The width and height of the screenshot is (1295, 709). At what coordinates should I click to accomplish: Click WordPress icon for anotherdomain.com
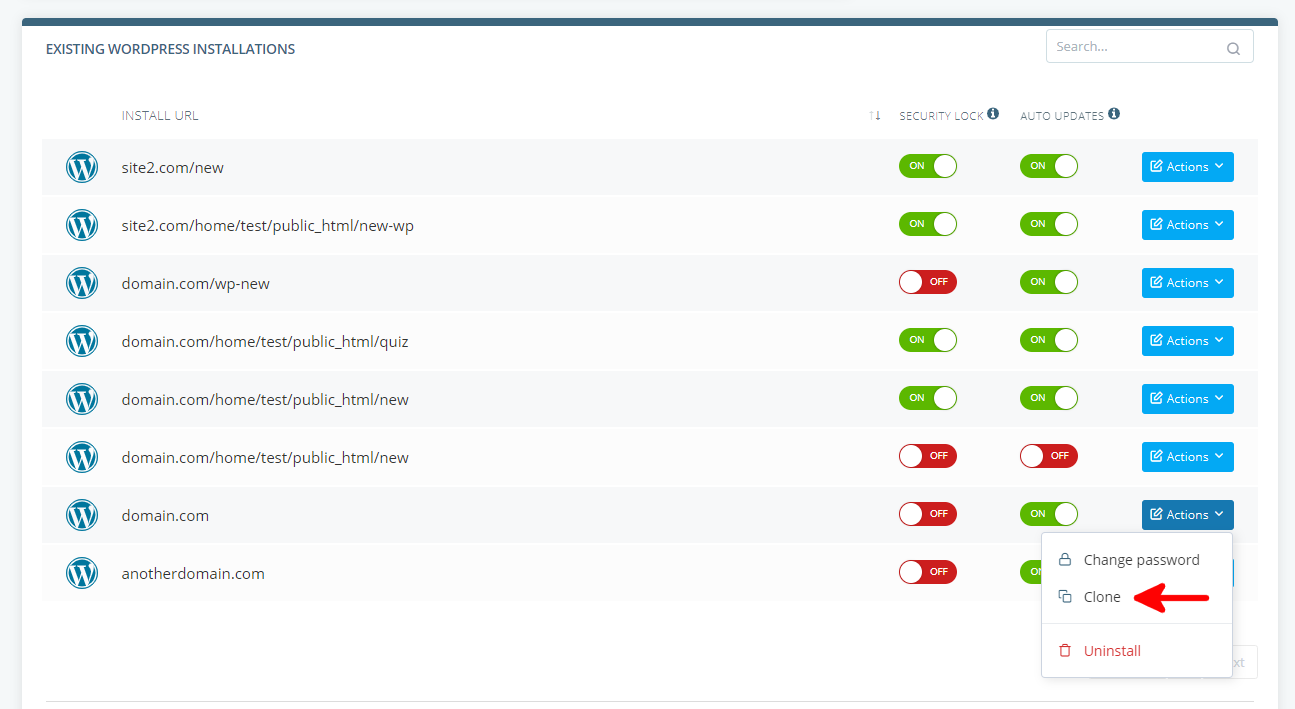(82, 573)
